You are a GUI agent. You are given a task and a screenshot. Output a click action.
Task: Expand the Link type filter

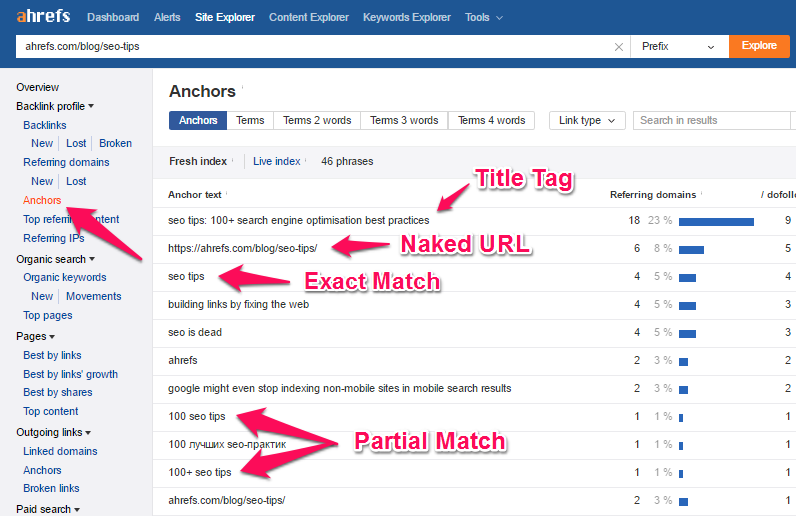coord(587,120)
